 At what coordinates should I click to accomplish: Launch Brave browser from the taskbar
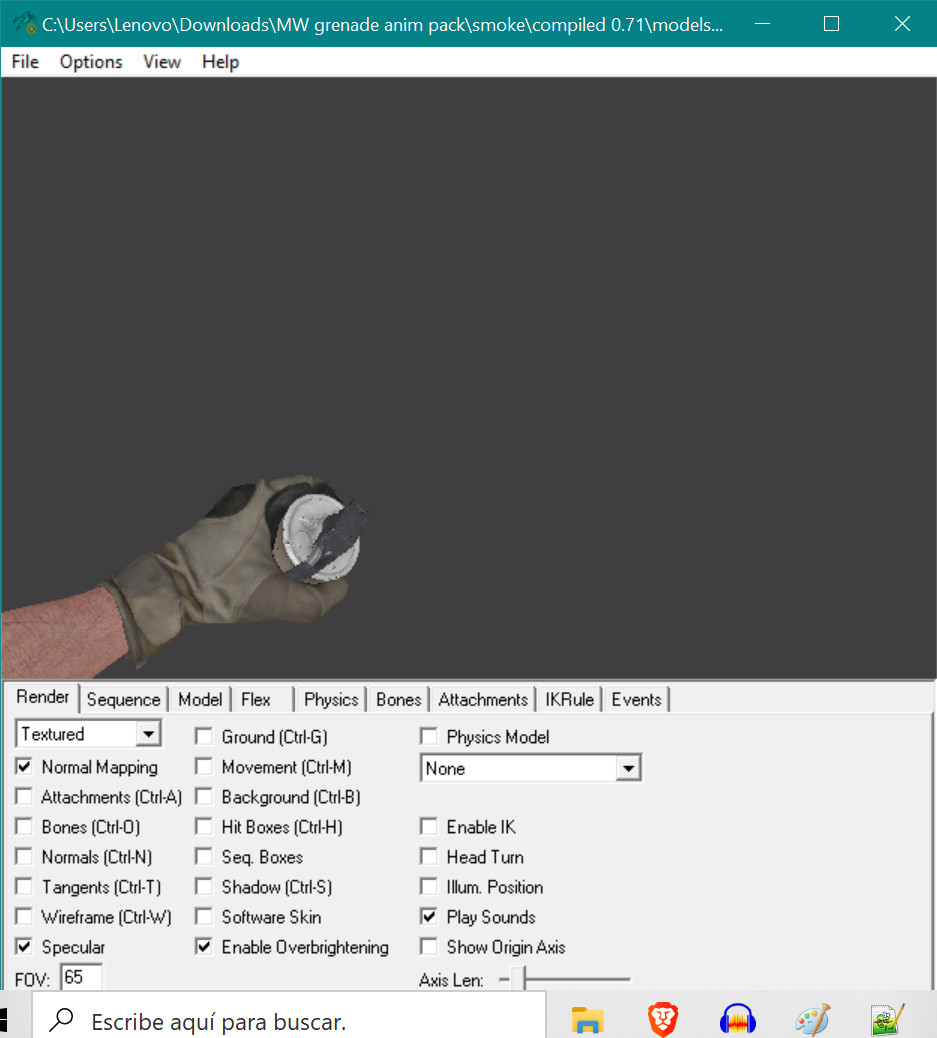662,1017
